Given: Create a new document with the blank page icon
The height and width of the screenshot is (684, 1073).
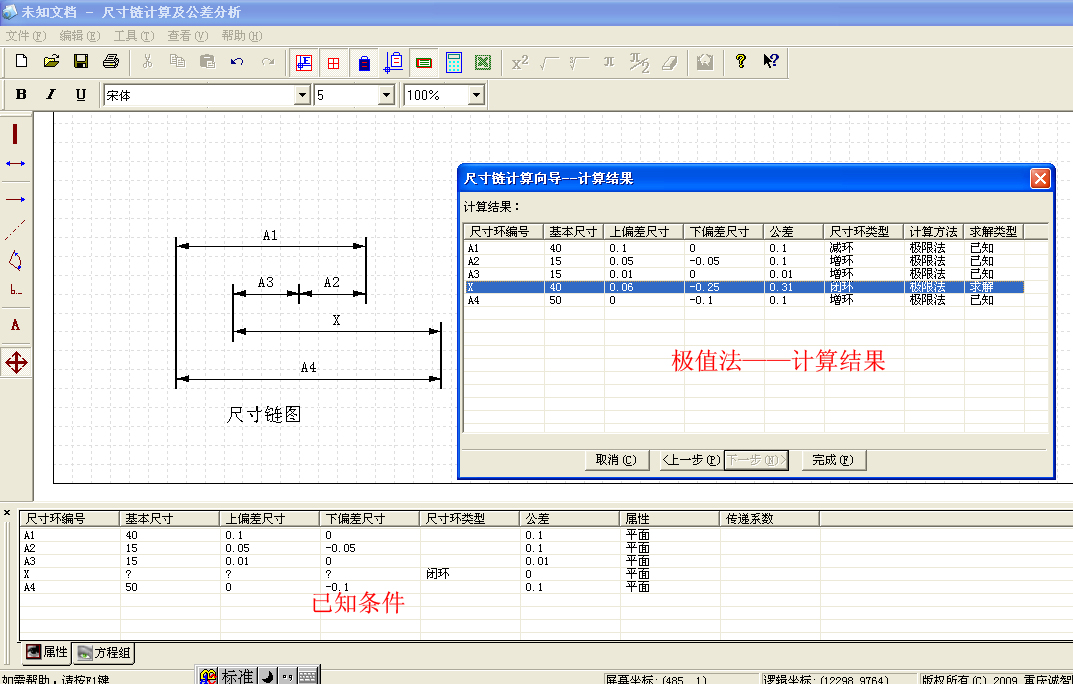Looking at the screenshot, I should tap(21, 62).
